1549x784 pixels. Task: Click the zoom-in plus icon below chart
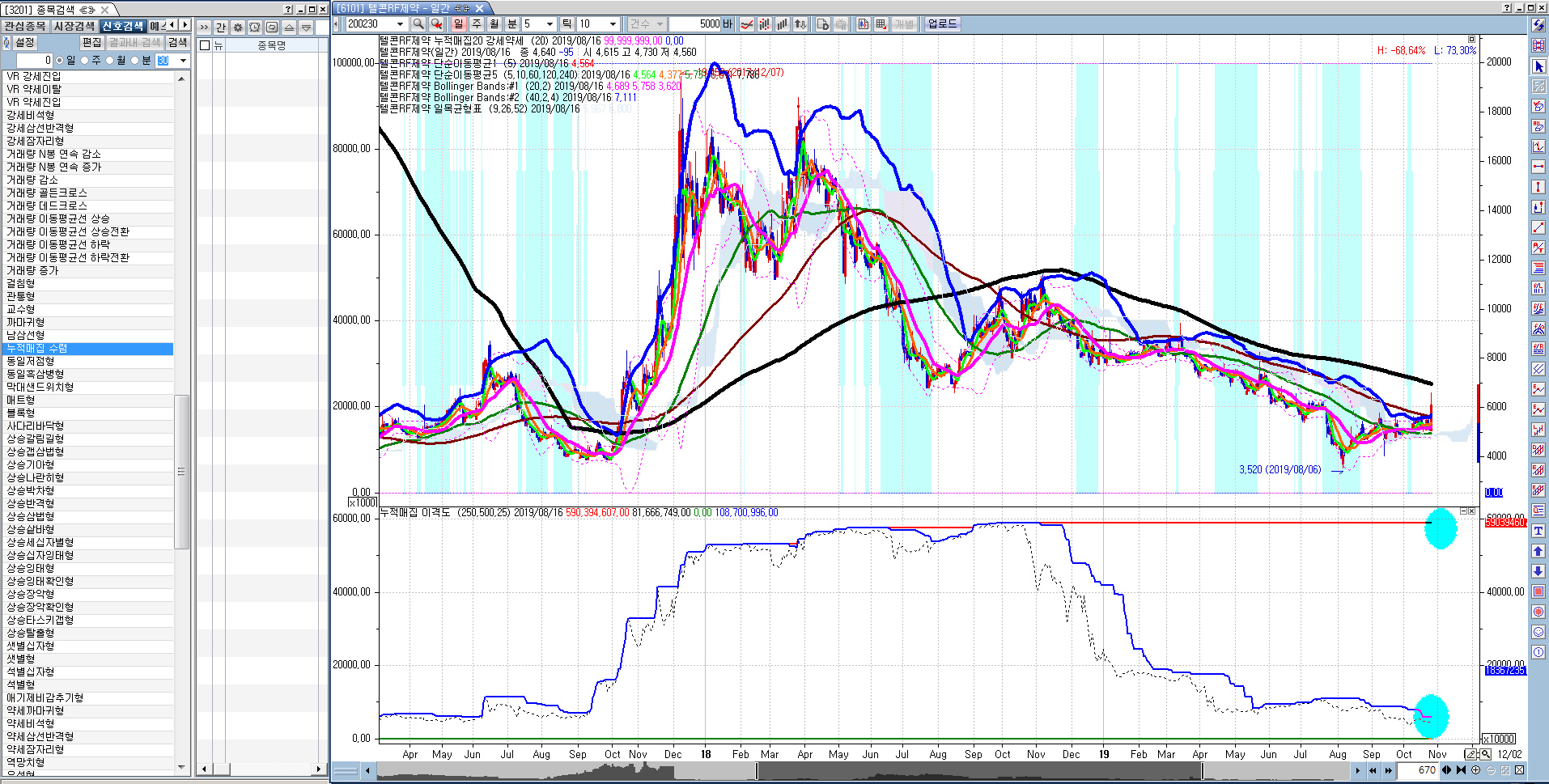tap(1475, 770)
